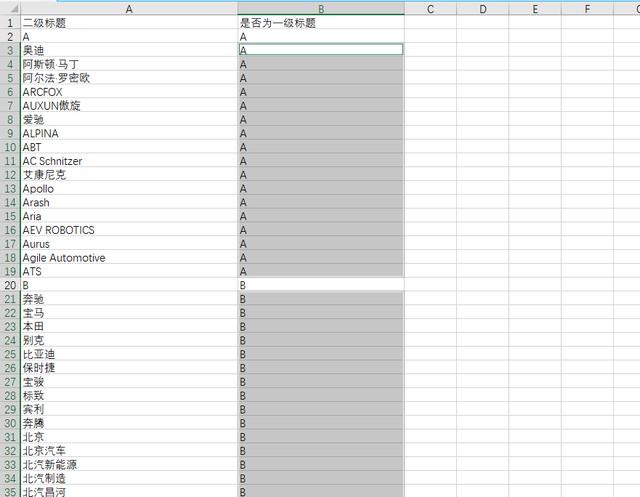Select column E header

pyautogui.click(x=535, y=9)
